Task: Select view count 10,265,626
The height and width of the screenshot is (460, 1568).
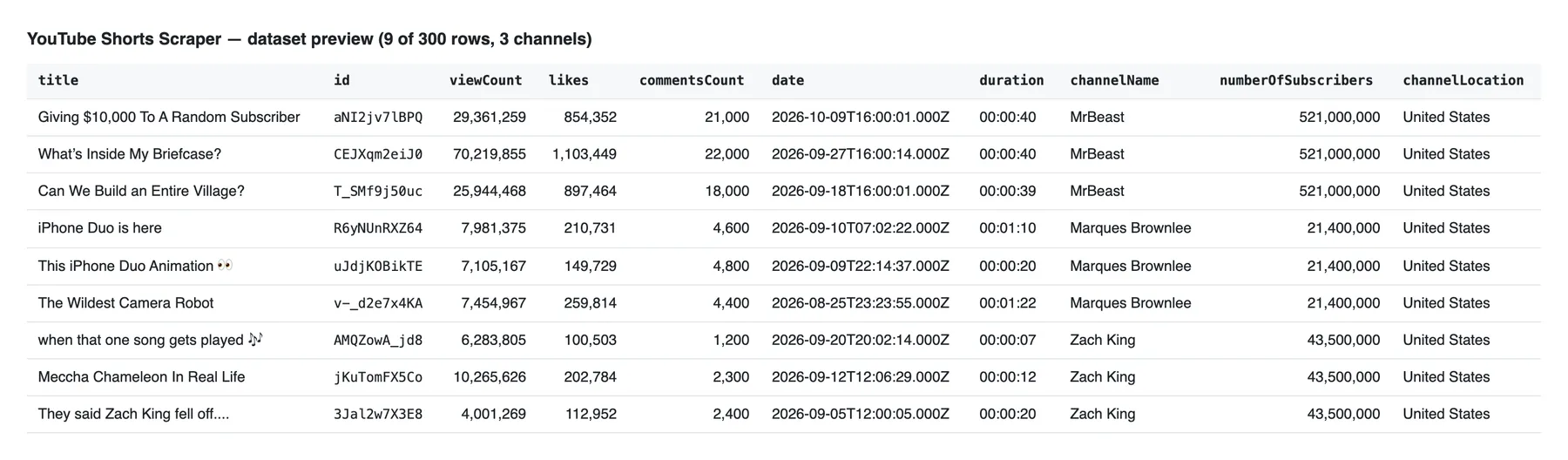Action: tap(490, 377)
